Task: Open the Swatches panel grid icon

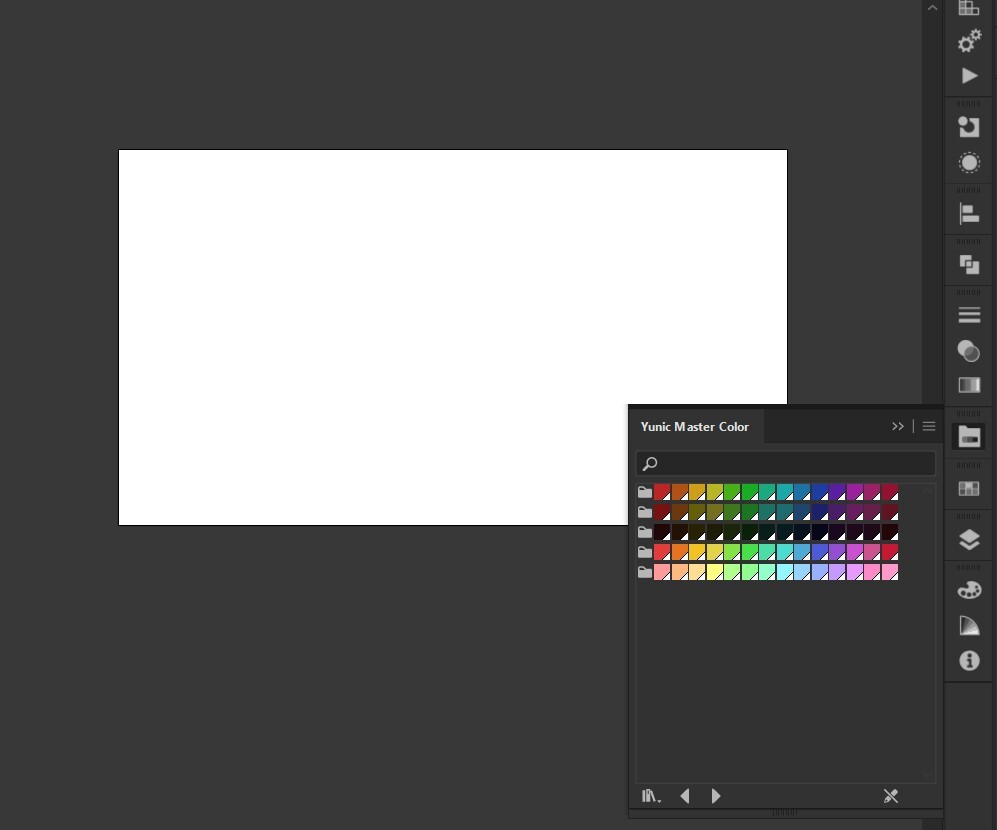Action: [969, 488]
